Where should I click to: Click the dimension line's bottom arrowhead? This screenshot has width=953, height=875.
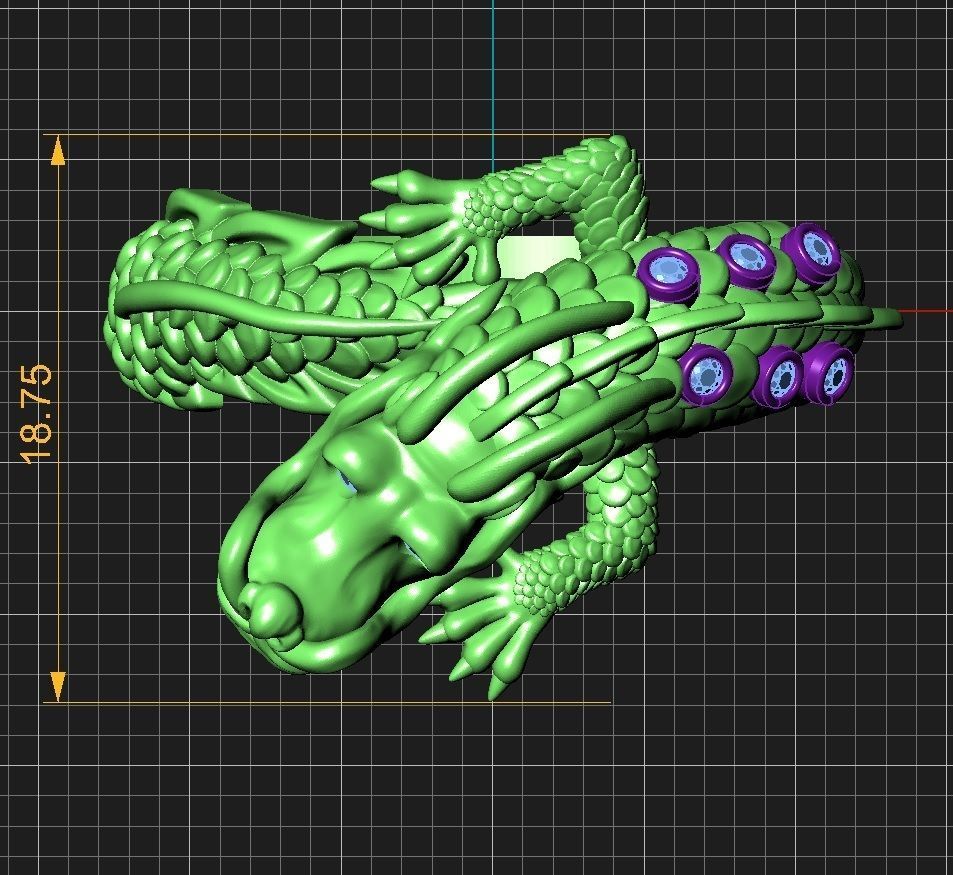click(x=58, y=687)
